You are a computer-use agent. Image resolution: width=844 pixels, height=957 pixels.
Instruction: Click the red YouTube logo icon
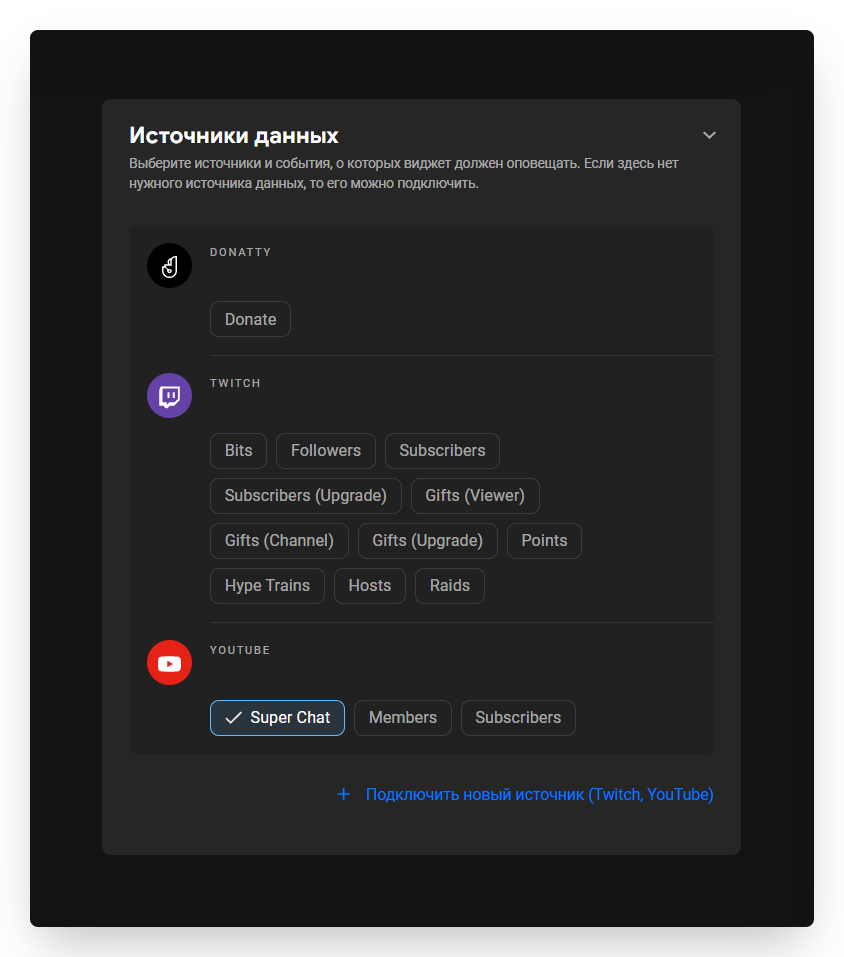169,663
